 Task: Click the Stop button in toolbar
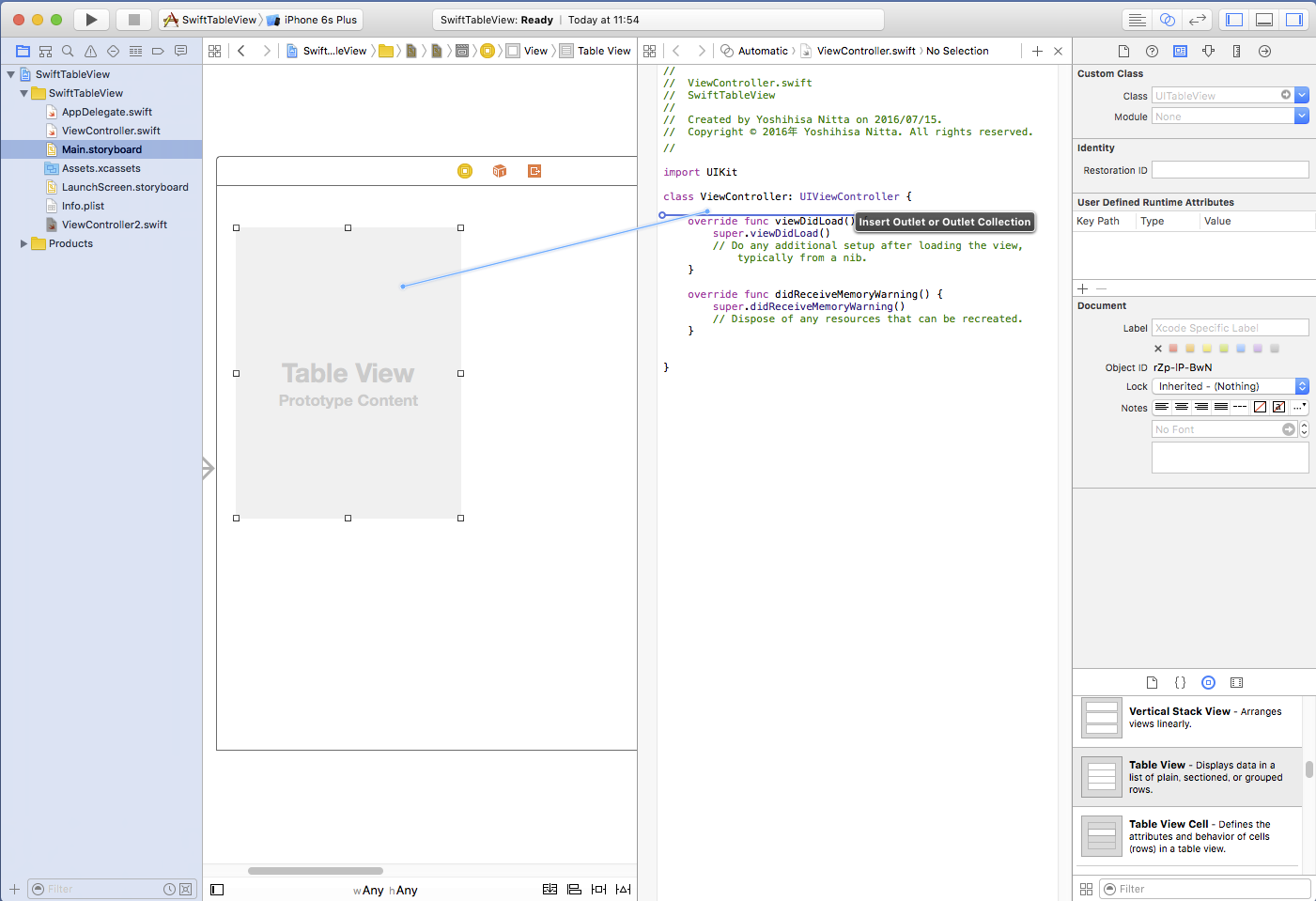tap(133, 20)
